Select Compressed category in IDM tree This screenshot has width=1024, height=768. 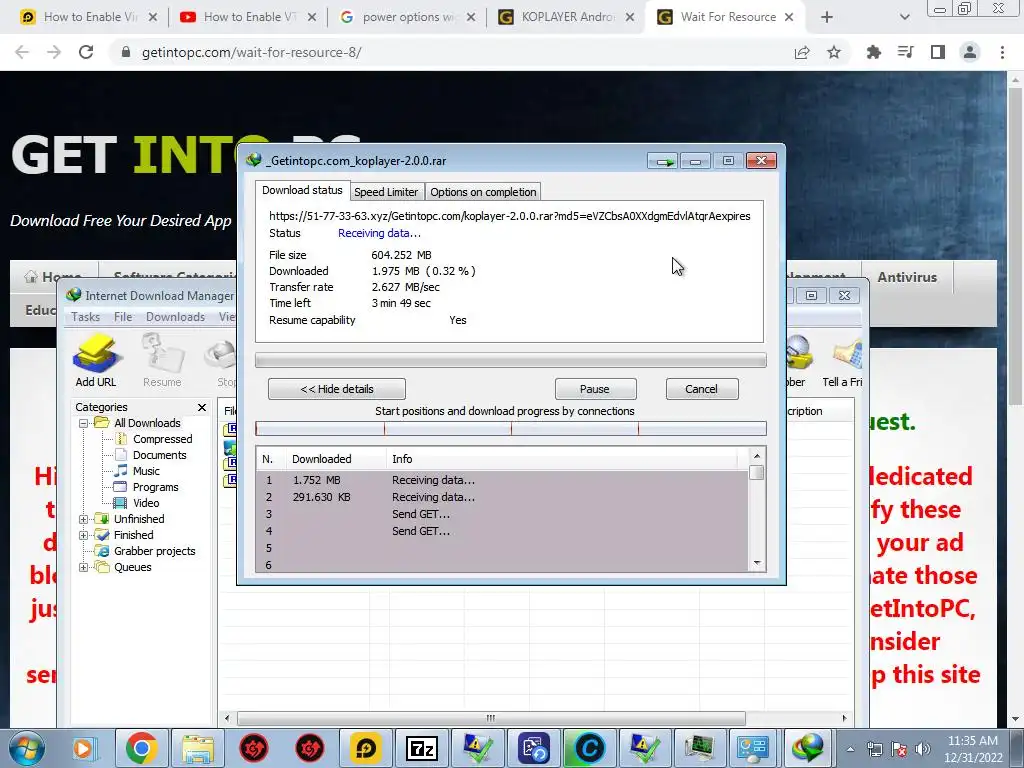(x=163, y=440)
